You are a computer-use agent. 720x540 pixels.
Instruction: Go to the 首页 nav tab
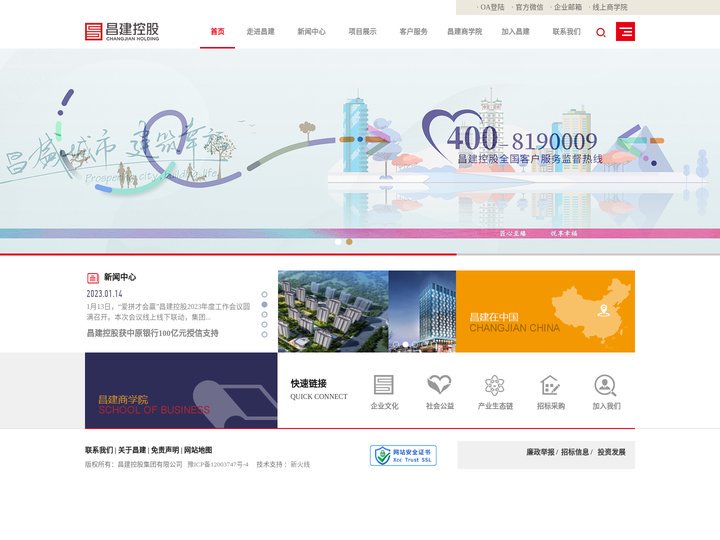tap(217, 32)
